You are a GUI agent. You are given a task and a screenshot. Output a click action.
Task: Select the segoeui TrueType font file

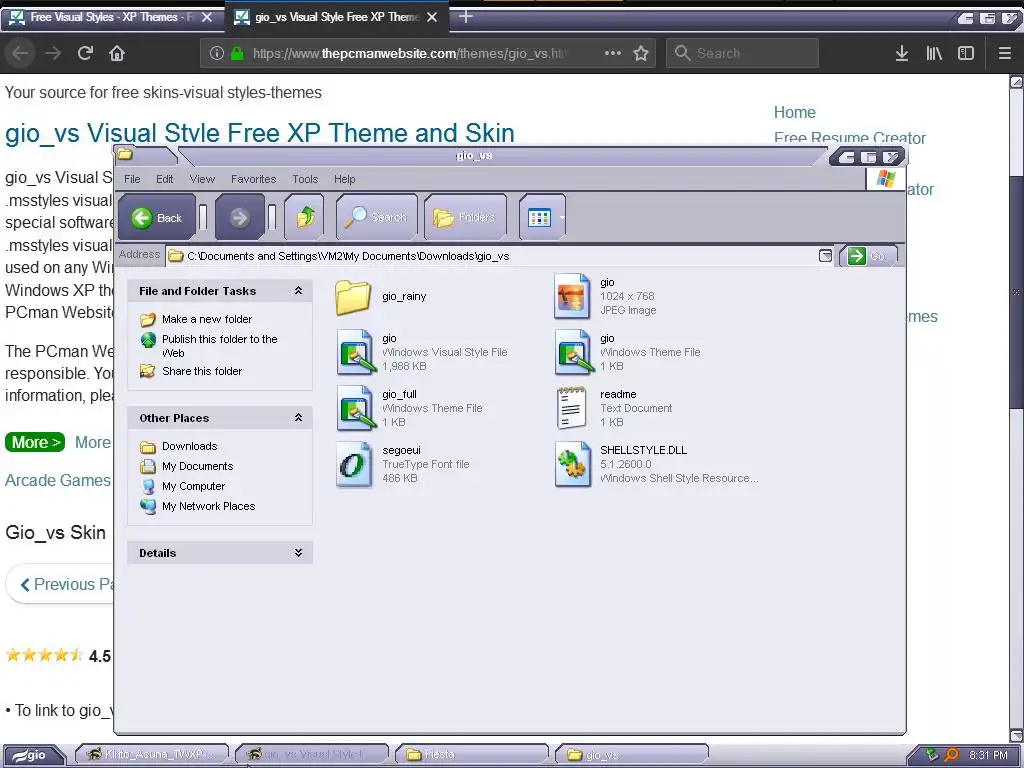pyautogui.click(x=353, y=464)
